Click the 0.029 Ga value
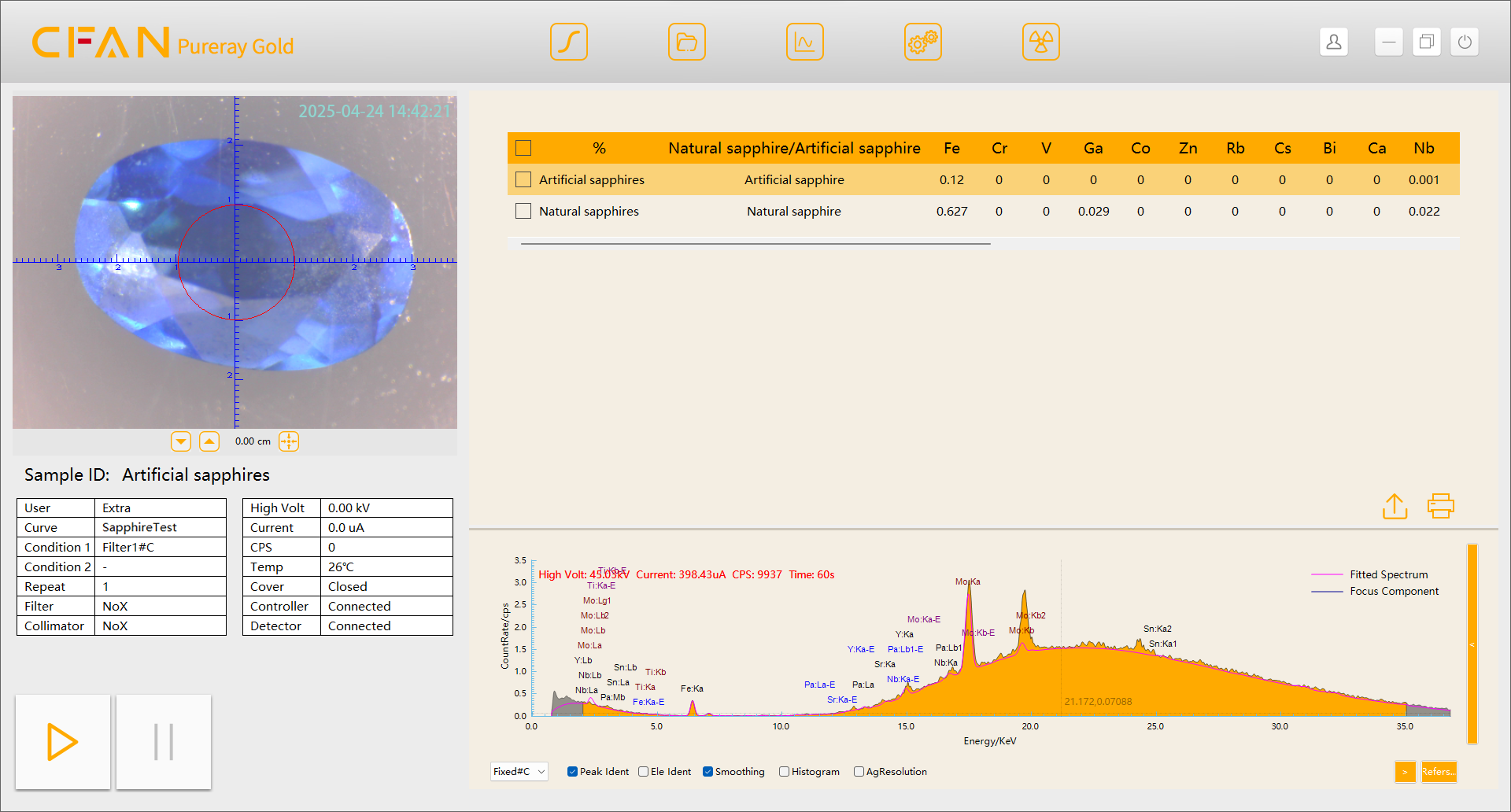This screenshot has height=812, width=1511. tap(1093, 211)
